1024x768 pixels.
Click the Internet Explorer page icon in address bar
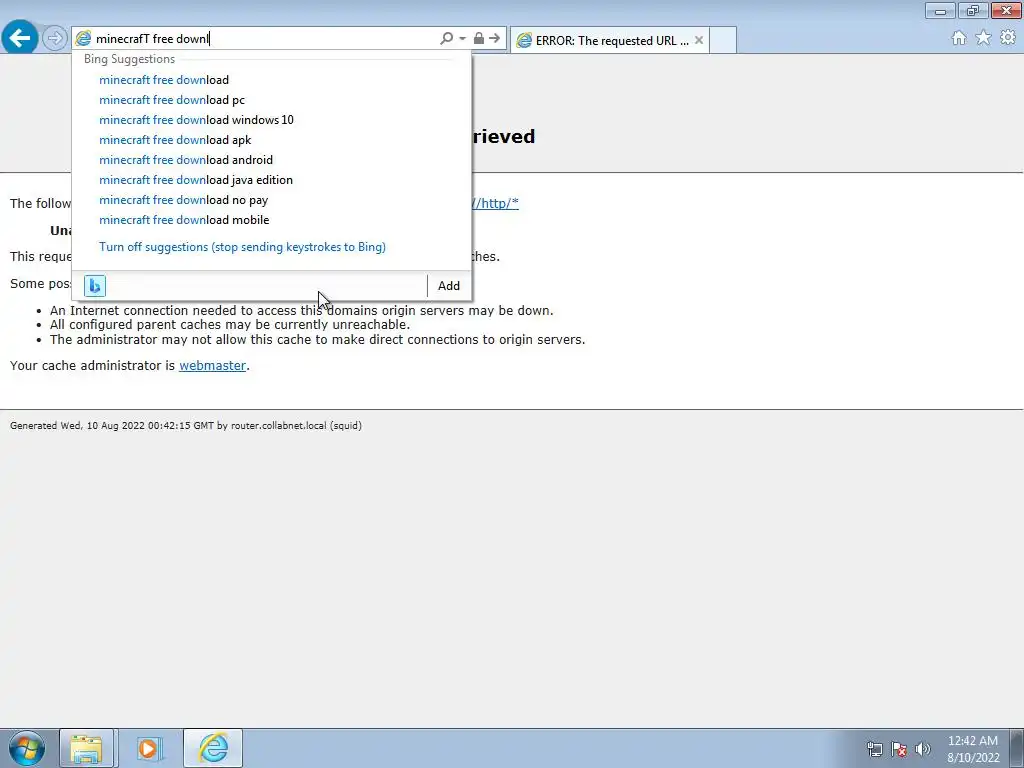coord(83,39)
